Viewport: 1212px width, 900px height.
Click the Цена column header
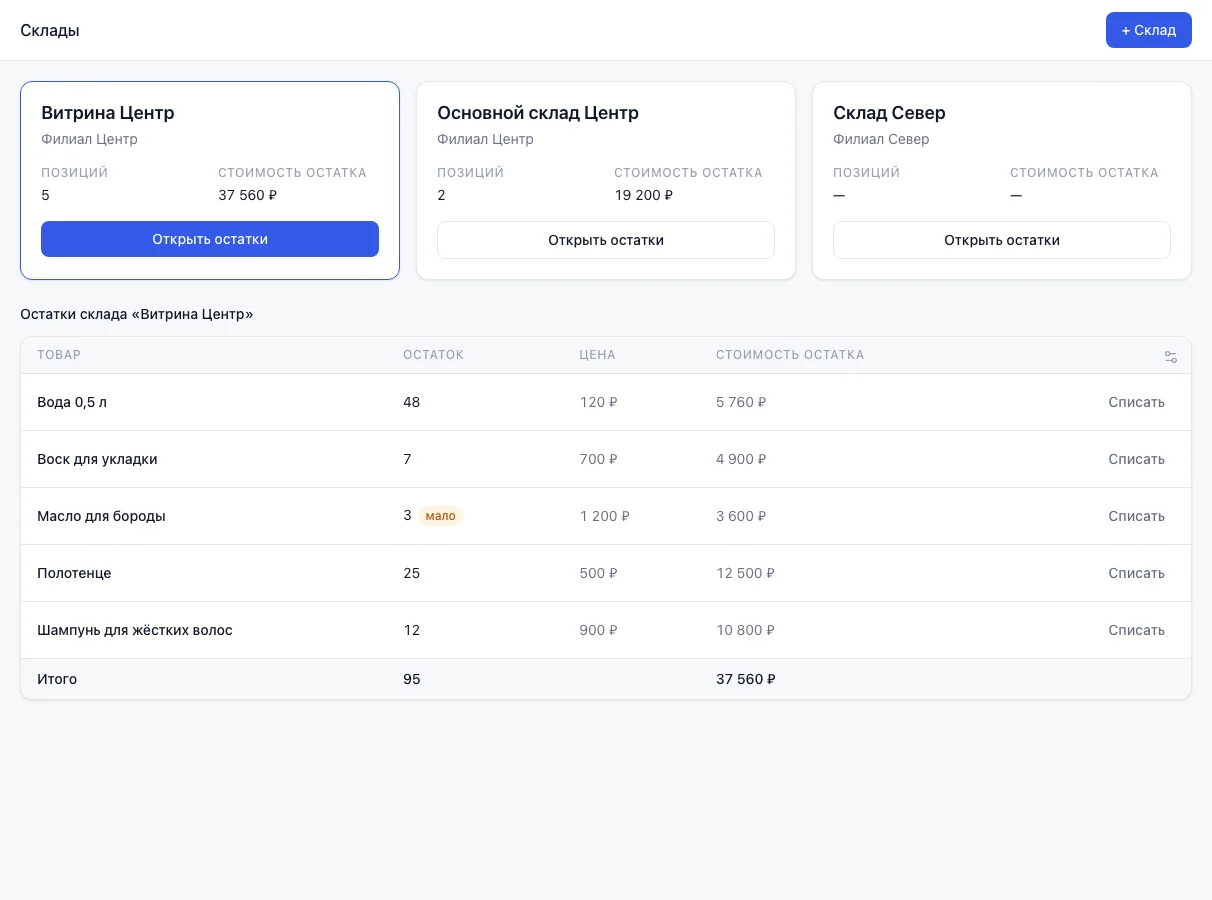597,355
